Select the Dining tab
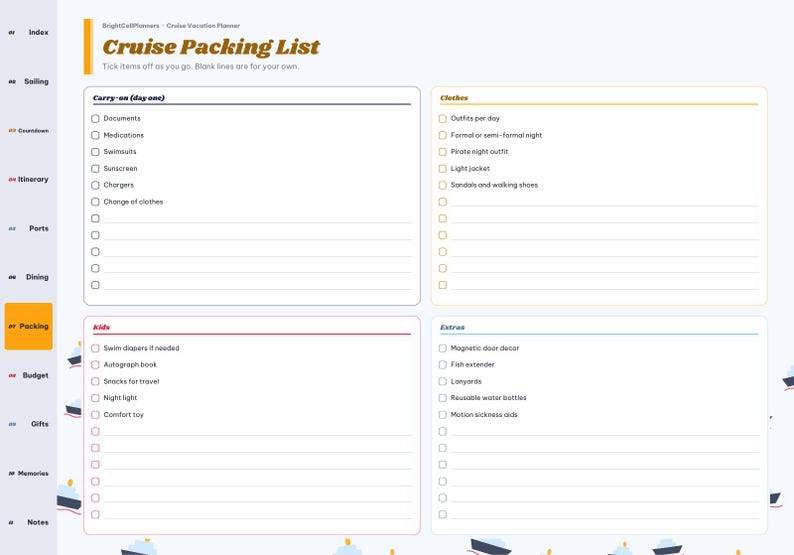This screenshot has height=555, width=794. 28,277
